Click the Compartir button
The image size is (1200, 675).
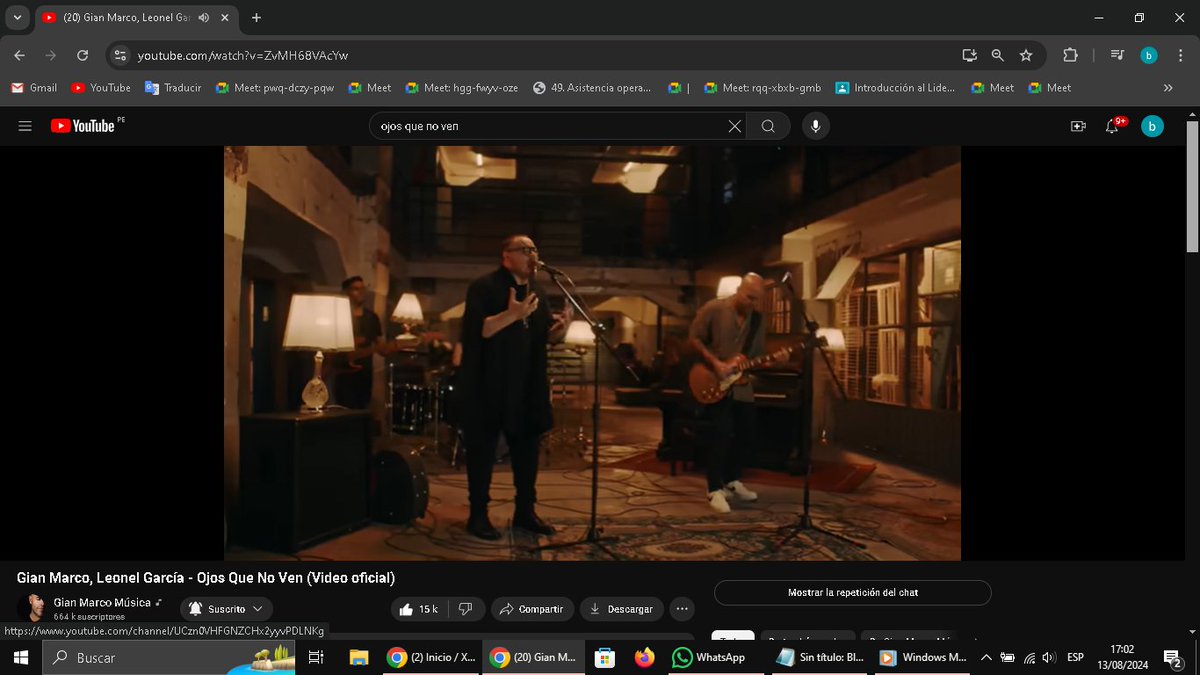[532, 609]
